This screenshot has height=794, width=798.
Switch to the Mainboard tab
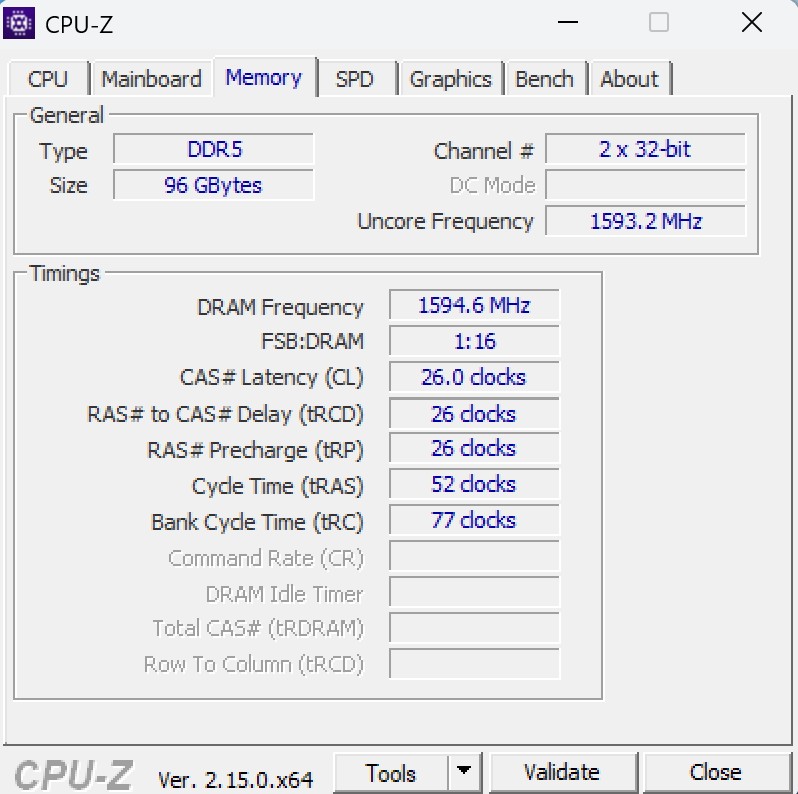pyautogui.click(x=151, y=79)
